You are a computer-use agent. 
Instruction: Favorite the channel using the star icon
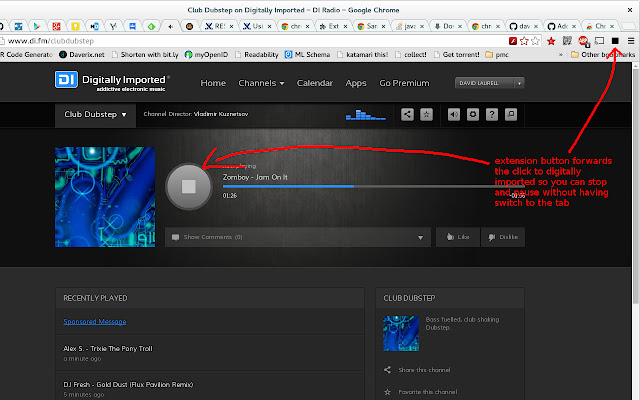click(426, 114)
